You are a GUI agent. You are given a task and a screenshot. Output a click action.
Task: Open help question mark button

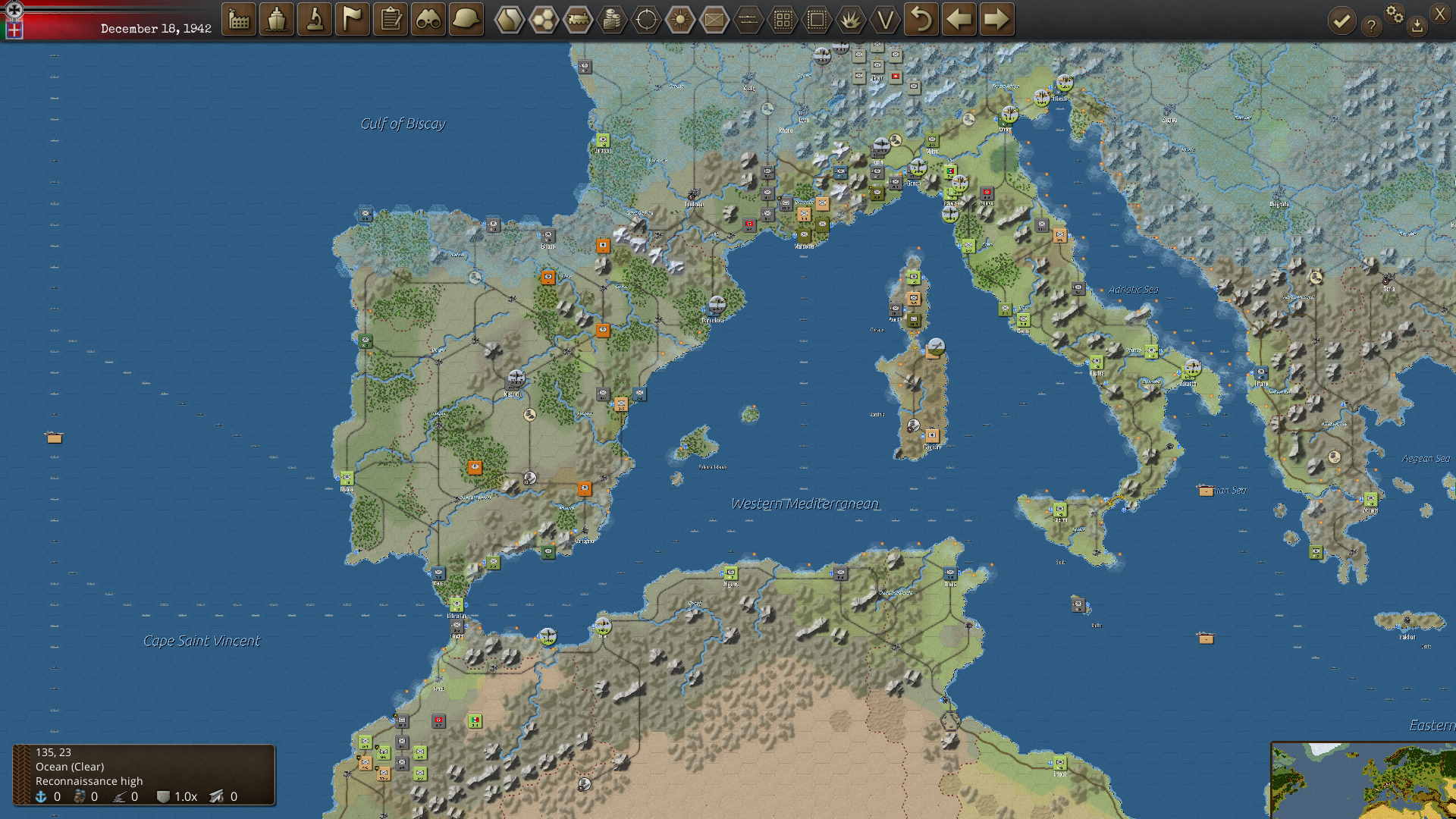pos(1371,27)
